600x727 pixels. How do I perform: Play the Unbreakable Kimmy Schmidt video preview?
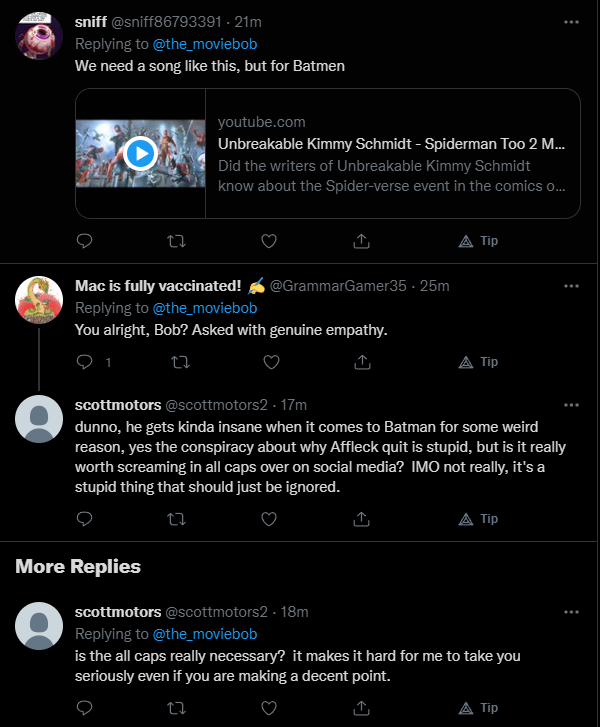pos(140,153)
